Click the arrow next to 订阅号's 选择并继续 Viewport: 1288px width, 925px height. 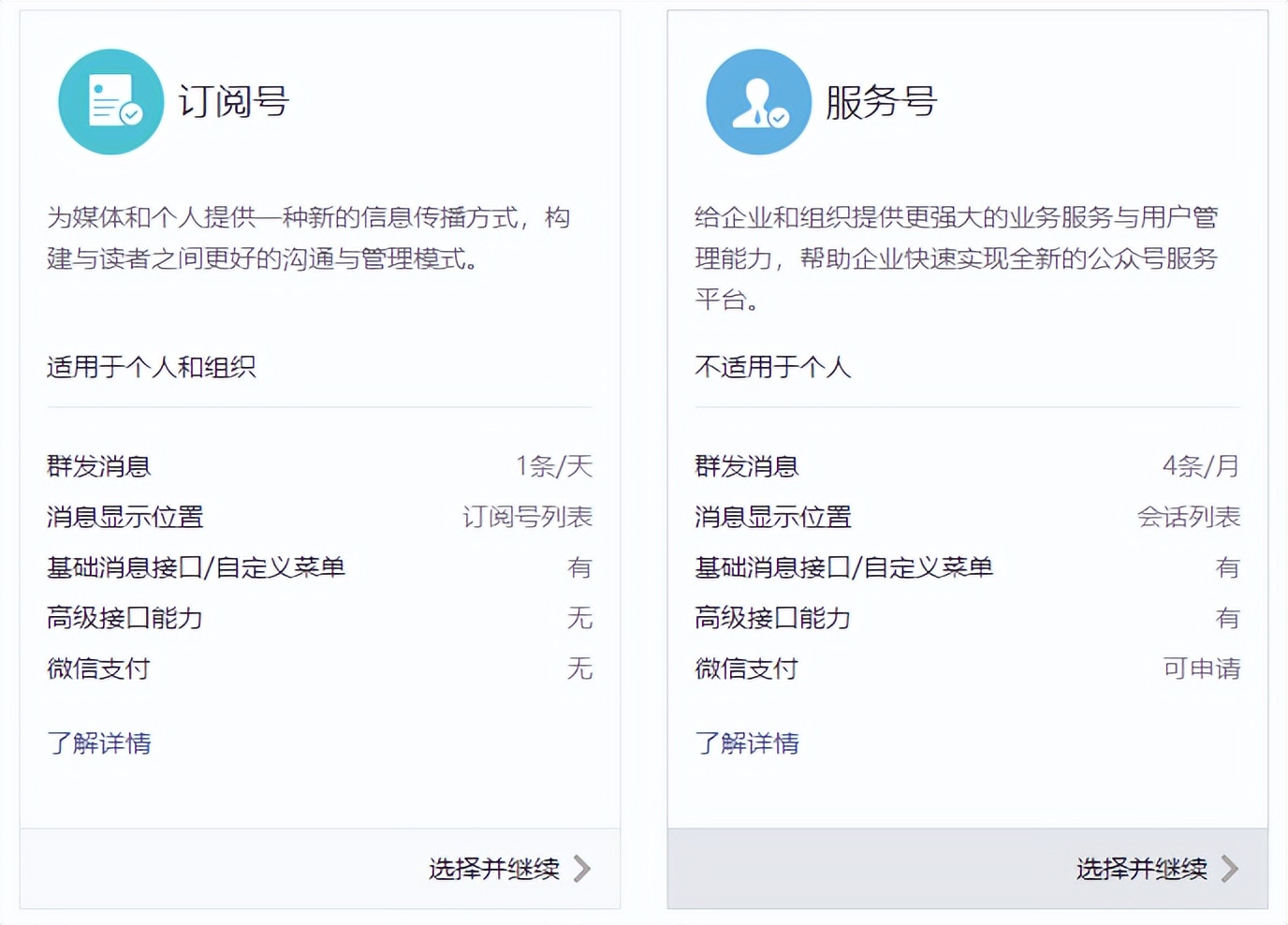point(582,869)
